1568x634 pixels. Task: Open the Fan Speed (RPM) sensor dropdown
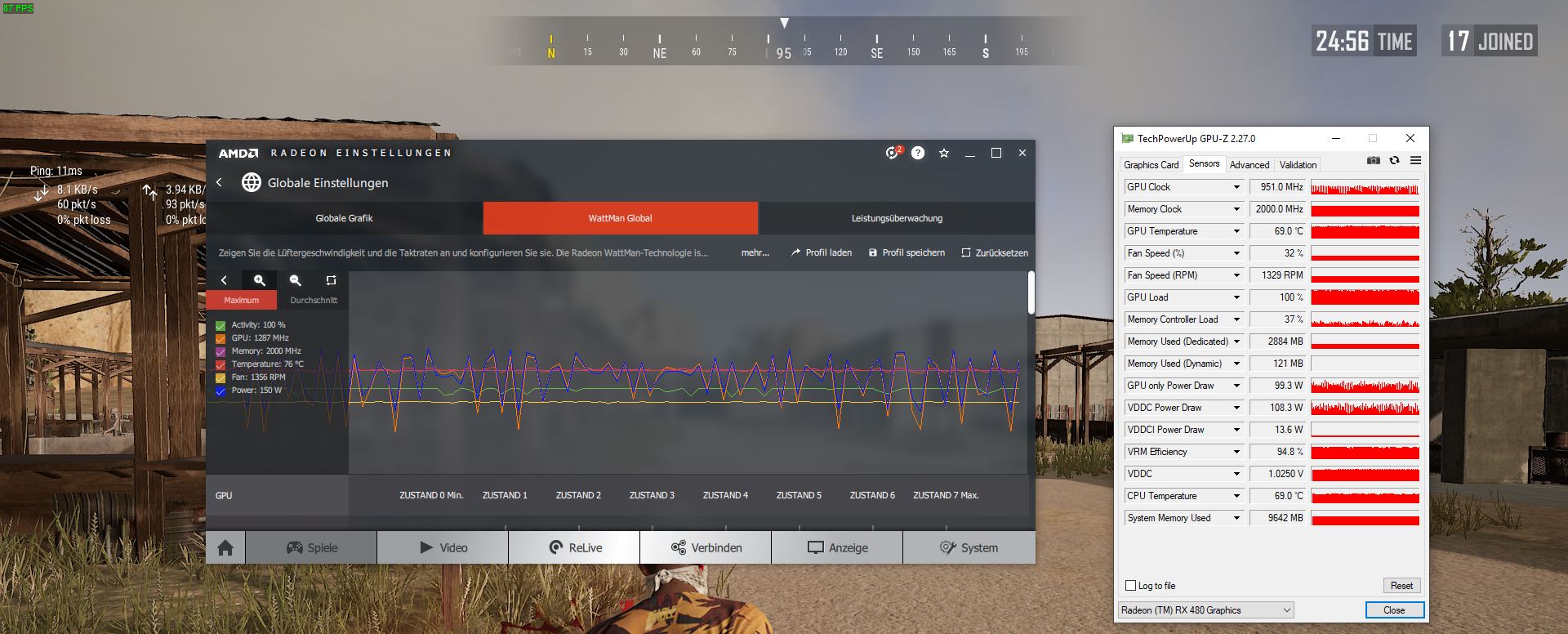1236,275
